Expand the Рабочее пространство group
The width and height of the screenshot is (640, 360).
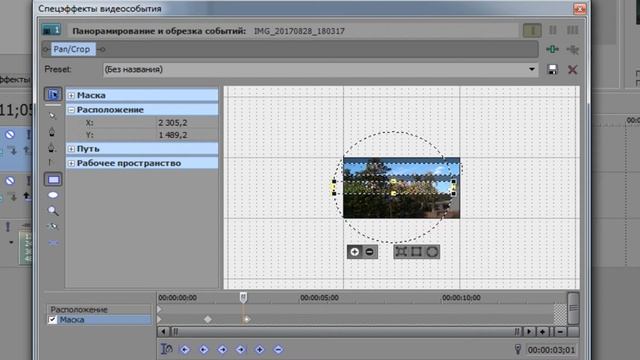point(71,163)
